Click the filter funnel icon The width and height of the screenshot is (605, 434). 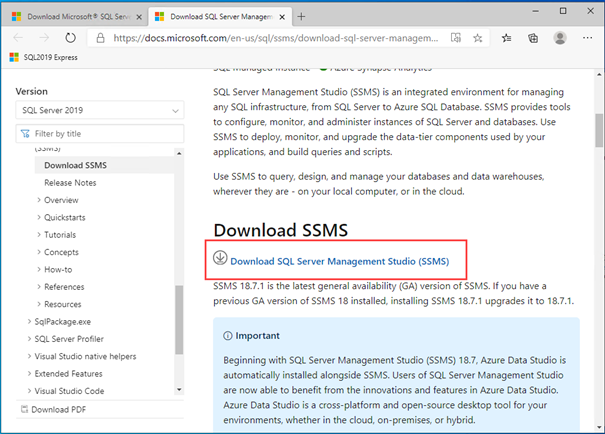pyautogui.click(x=25, y=134)
